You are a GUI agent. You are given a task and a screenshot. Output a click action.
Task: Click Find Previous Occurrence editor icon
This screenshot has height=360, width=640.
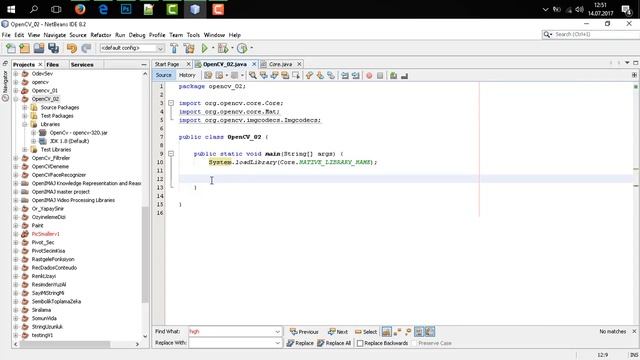pos(264,76)
